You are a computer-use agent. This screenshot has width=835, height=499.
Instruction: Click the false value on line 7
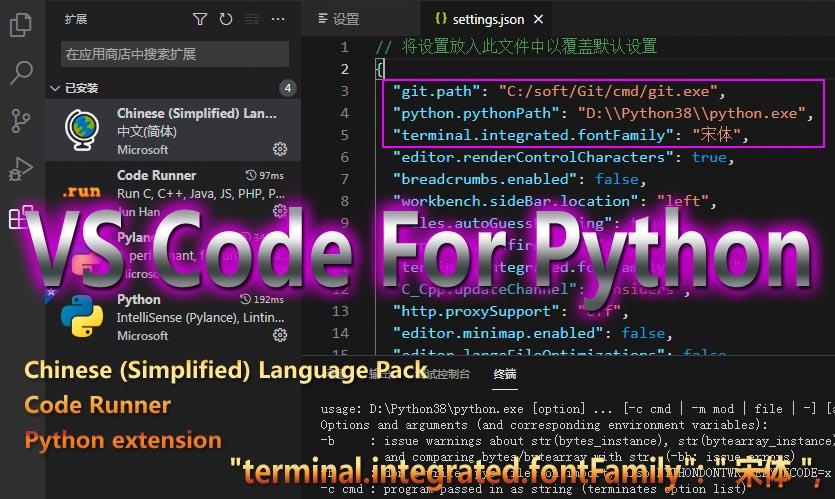[617, 179]
